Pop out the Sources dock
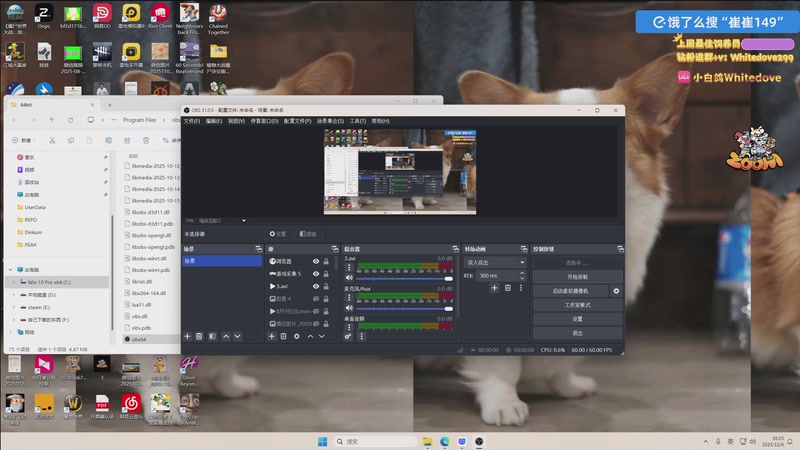Image resolution: width=800 pixels, height=450 pixels. pos(335,249)
